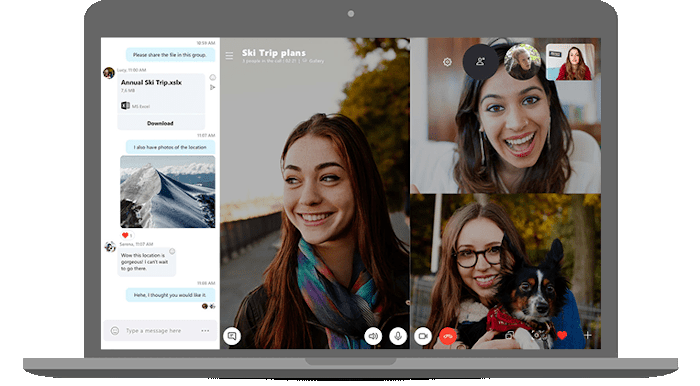End the call with red hang-up button
This screenshot has width=700, height=386.
pyautogui.click(x=448, y=336)
